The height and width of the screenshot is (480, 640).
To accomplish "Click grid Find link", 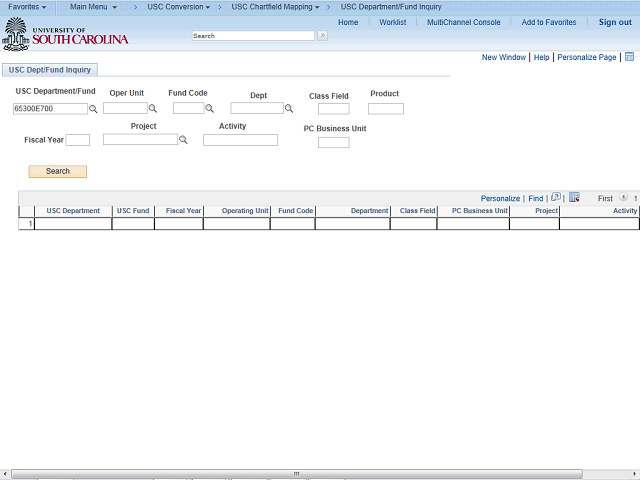I will pos(536,198).
